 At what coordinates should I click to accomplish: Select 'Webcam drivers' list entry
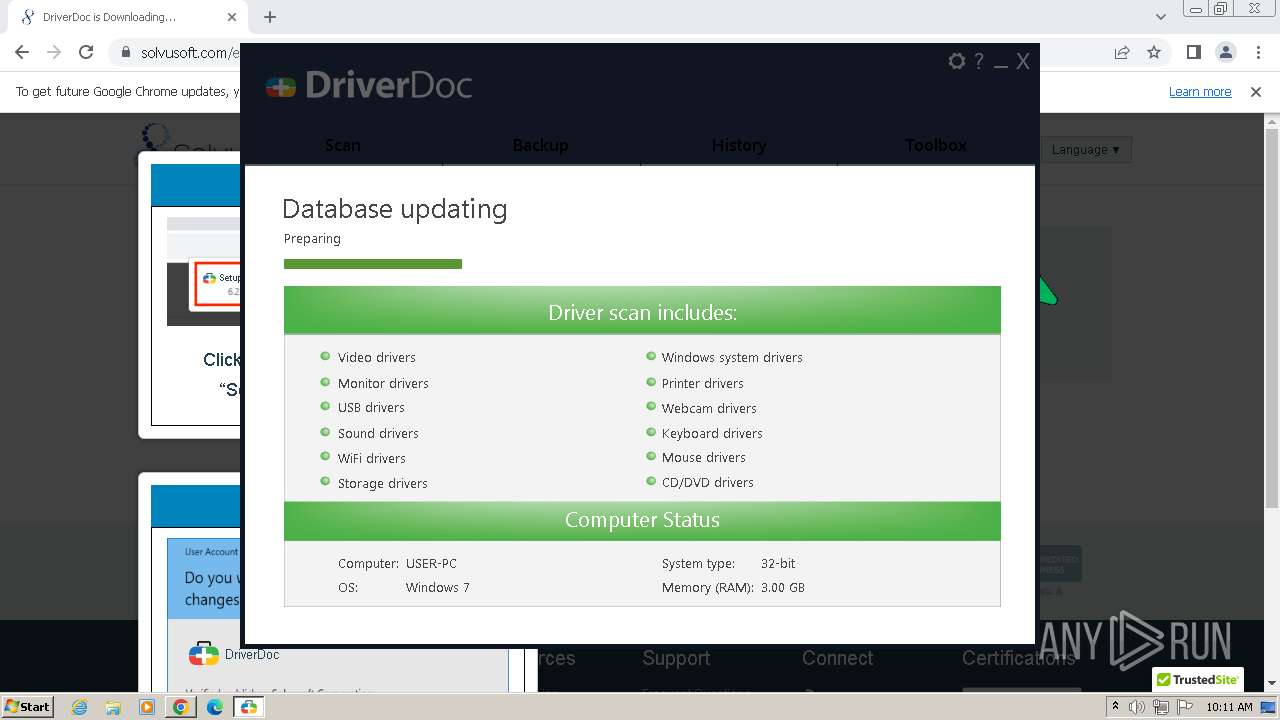coord(709,408)
